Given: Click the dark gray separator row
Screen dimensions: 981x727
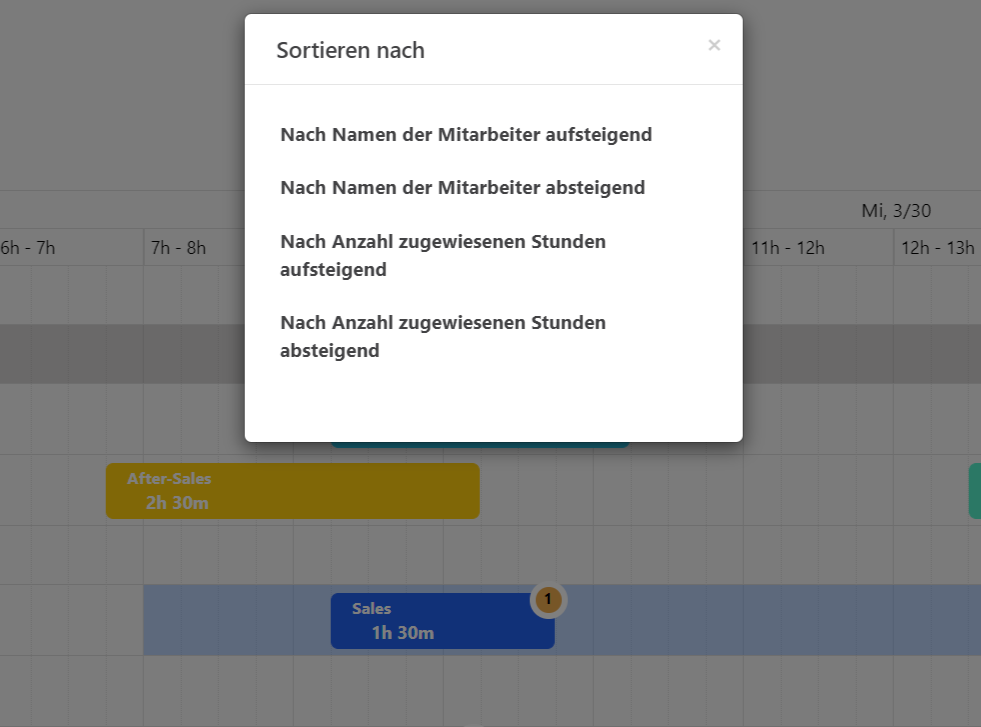Looking at the screenshot, I should (120, 353).
